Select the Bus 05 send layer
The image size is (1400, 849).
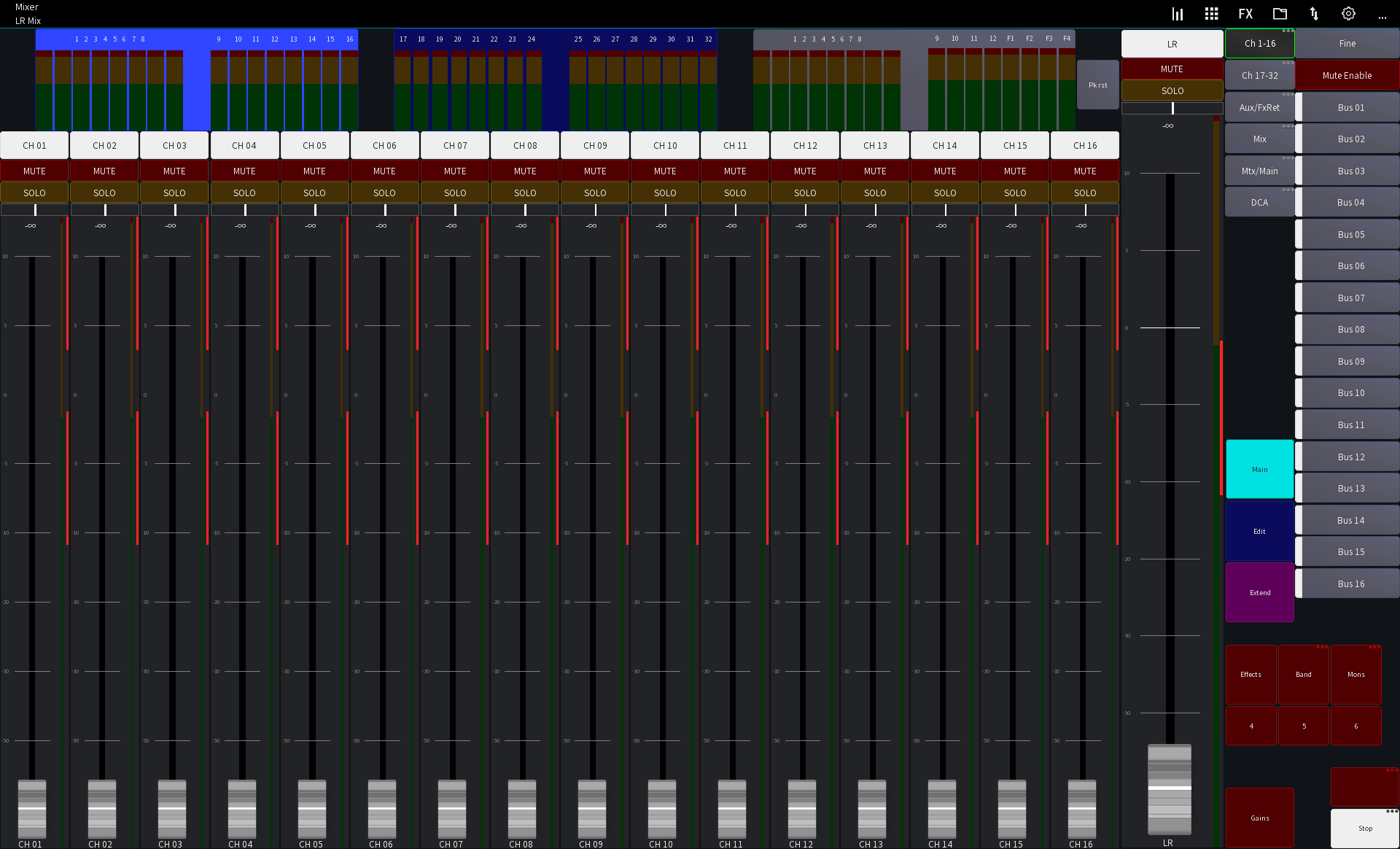coord(1350,233)
